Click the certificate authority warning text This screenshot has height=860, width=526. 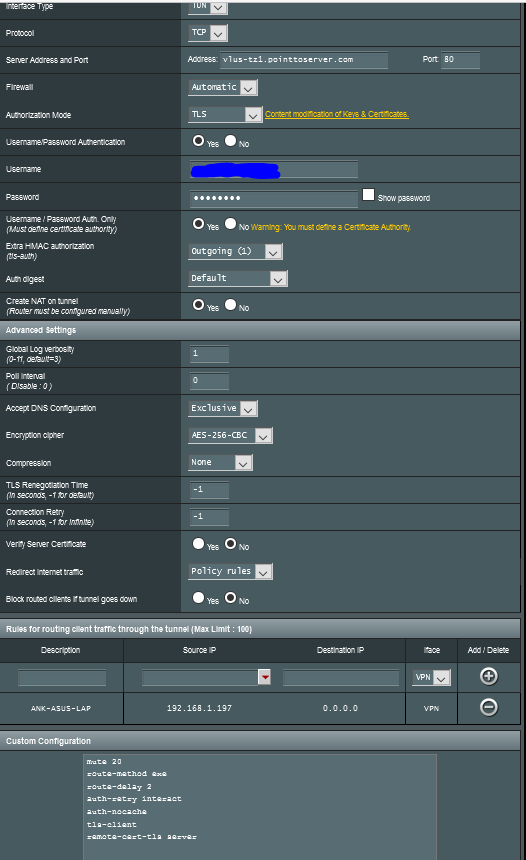click(x=331, y=227)
